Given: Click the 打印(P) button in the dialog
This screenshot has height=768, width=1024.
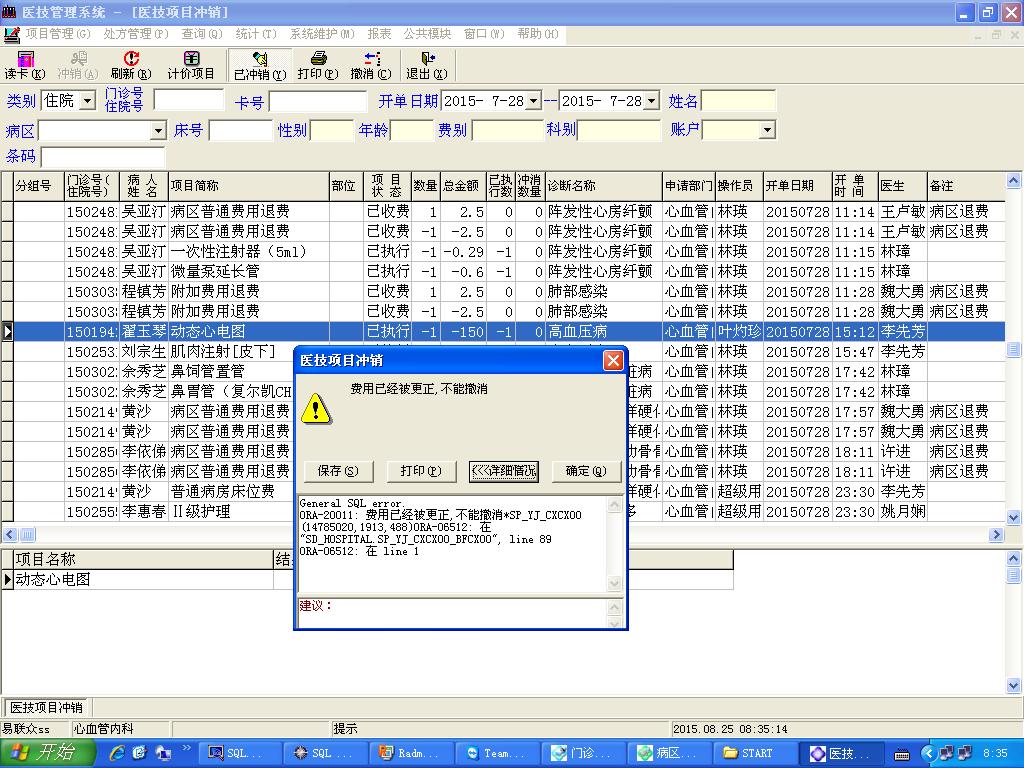Looking at the screenshot, I should pos(421,471).
